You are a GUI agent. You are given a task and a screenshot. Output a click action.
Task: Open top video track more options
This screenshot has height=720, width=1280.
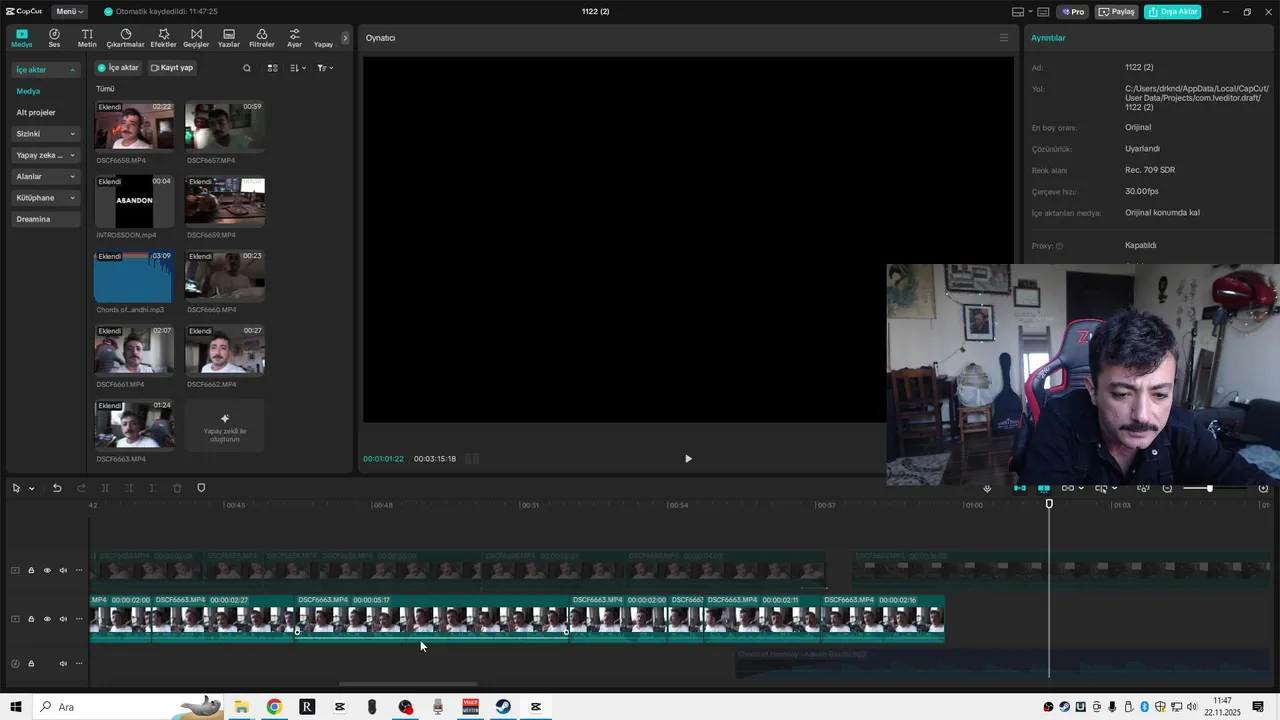point(79,570)
